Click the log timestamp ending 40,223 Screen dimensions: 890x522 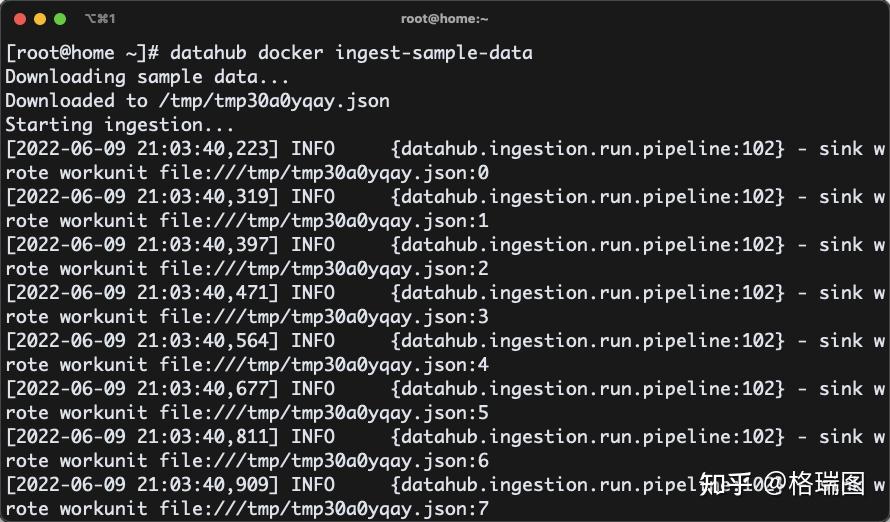coord(143,149)
